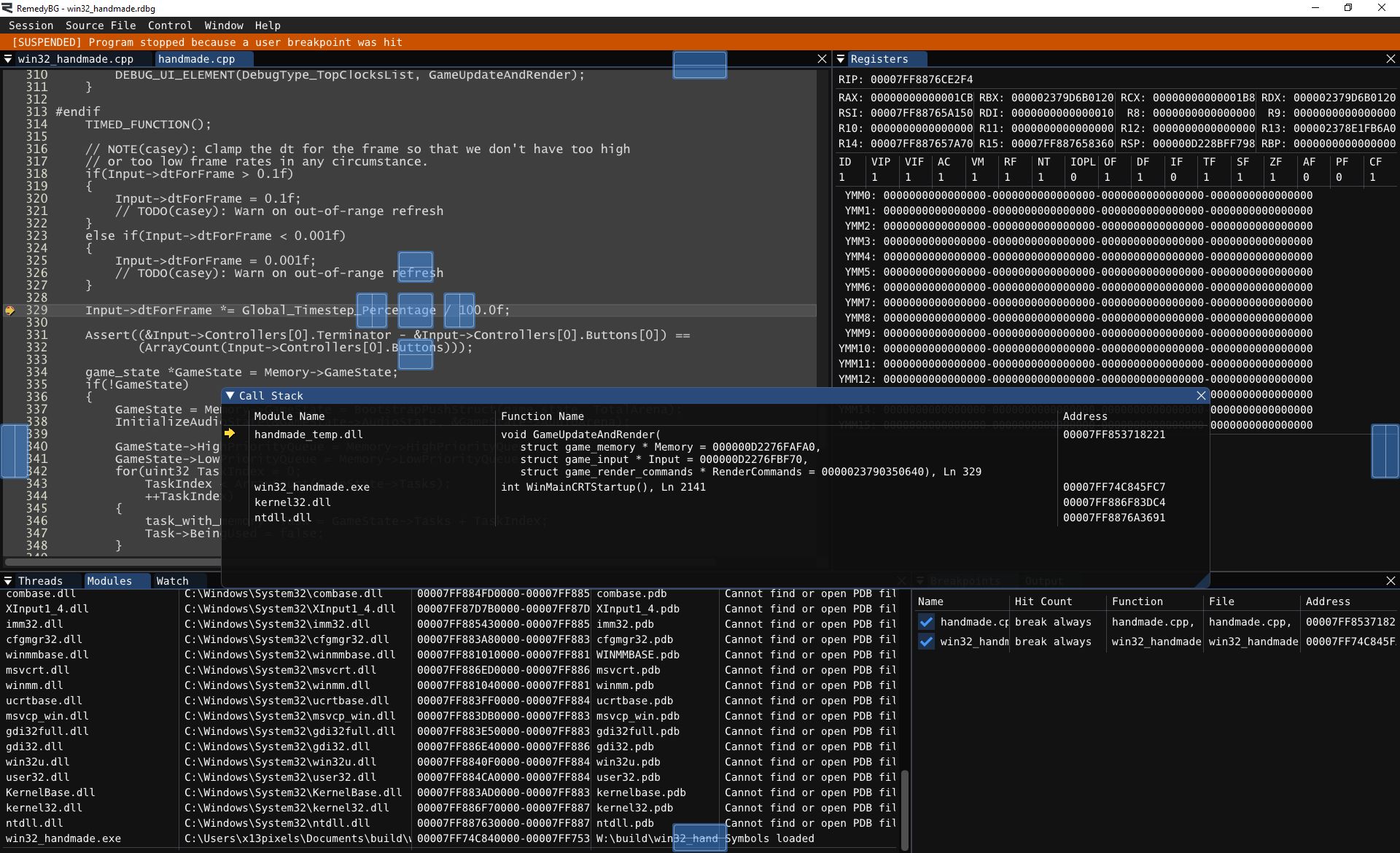The height and width of the screenshot is (853, 1400).
Task: Disable the handmade.cpp breakpoint checkbox
Action: (926, 622)
